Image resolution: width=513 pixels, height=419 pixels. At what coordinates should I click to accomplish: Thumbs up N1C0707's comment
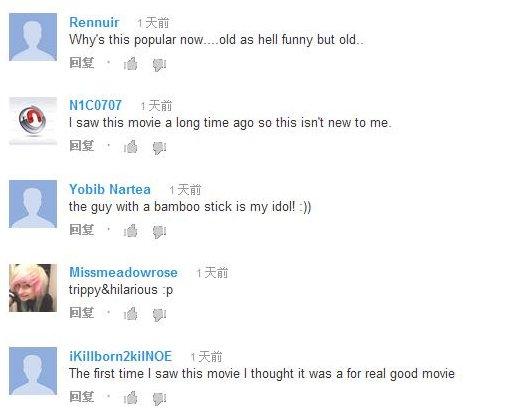[x=131, y=147]
